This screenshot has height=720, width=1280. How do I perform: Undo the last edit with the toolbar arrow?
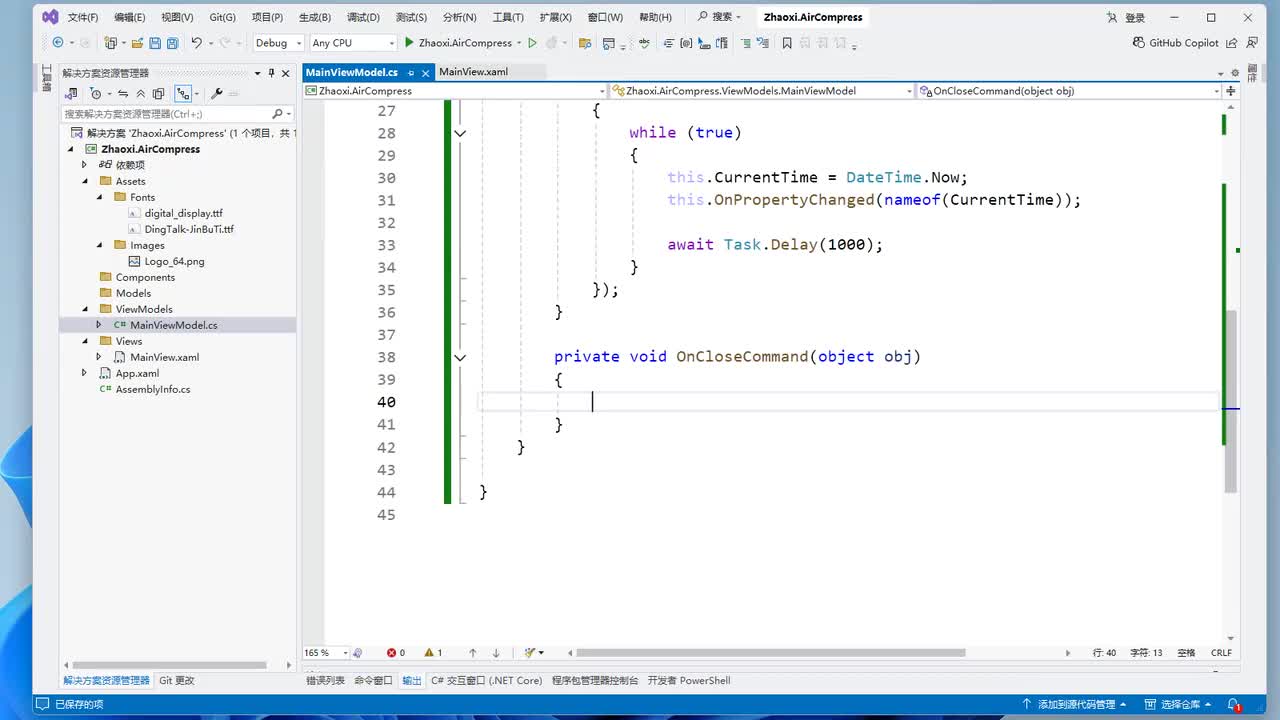click(196, 43)
